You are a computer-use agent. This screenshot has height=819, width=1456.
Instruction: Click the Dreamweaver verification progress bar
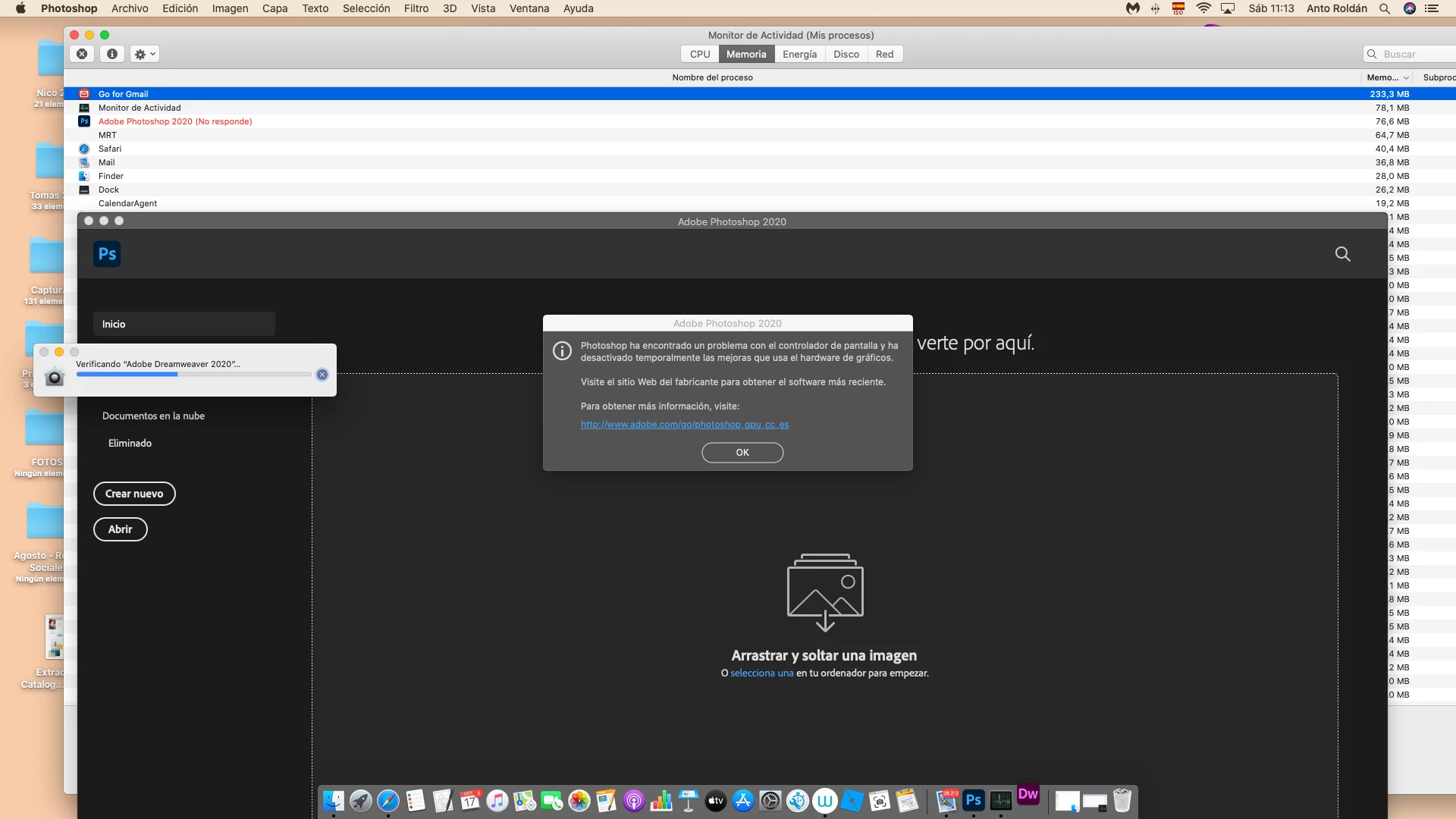(193, 375)
